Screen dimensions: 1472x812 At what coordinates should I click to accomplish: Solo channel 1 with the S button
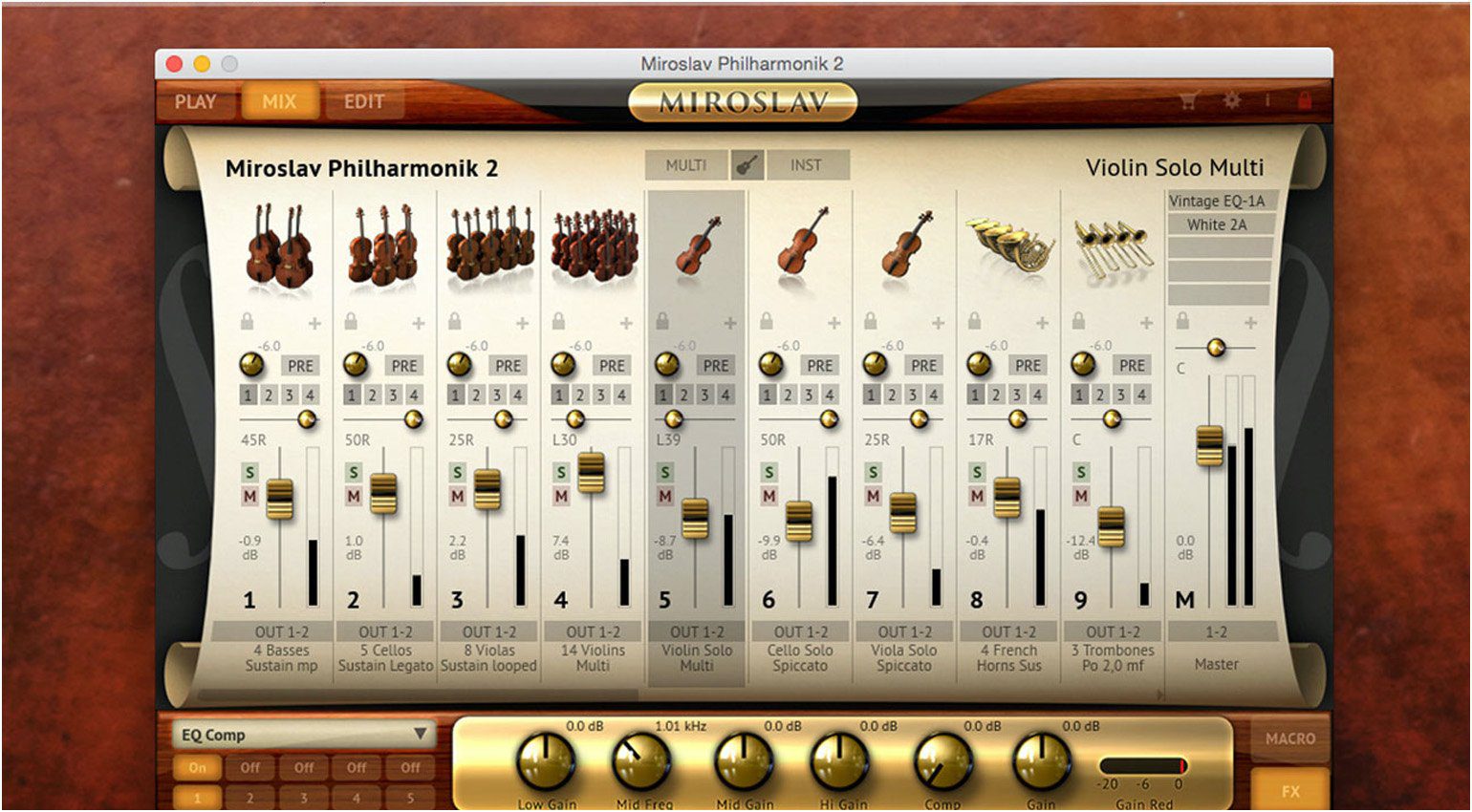coord(249,472)
